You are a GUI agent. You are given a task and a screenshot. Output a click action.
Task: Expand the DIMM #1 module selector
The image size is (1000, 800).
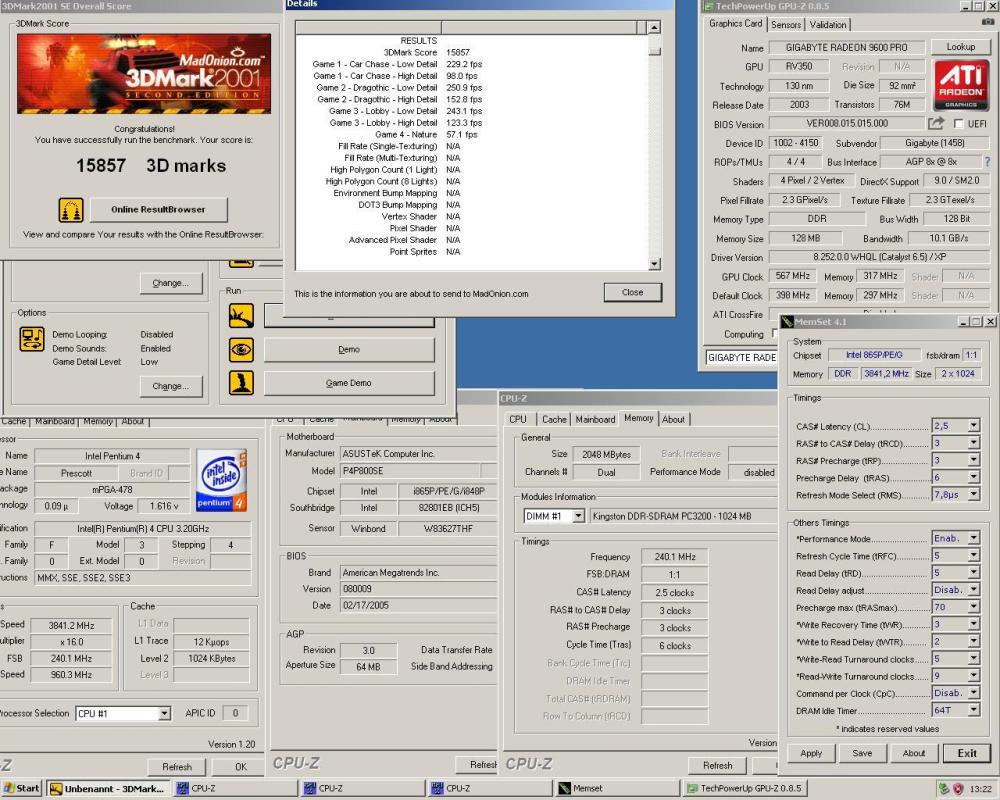pos(578,516)
